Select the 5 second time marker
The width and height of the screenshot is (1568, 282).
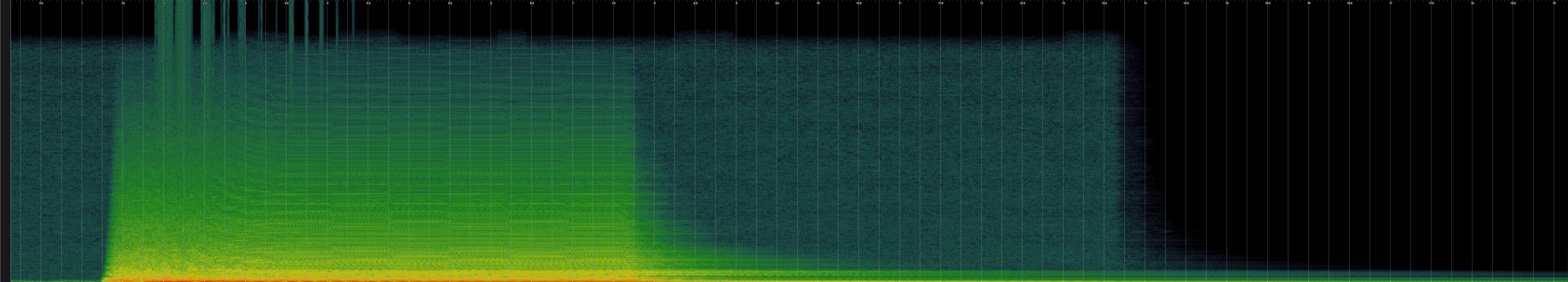click(x=409, y=3)
